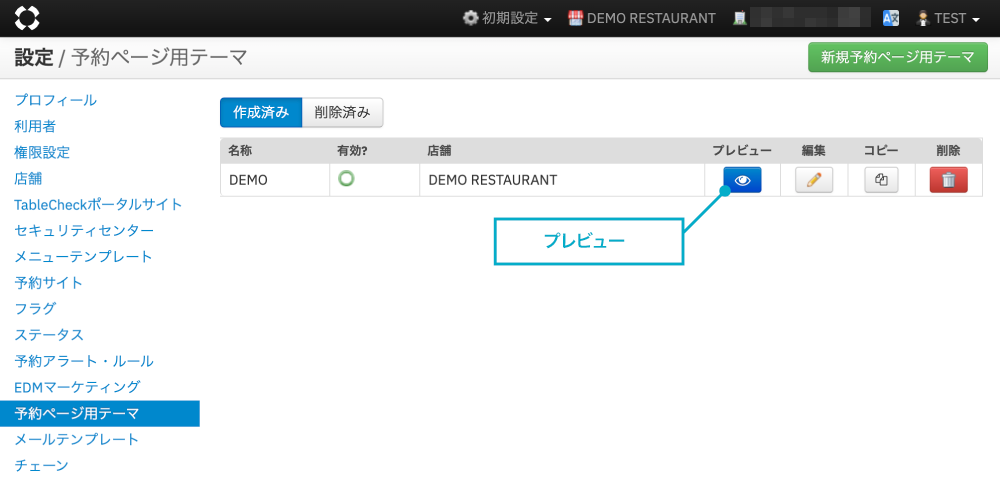
Task: Click the TableCheck logo icon
Action: [28, 18]
